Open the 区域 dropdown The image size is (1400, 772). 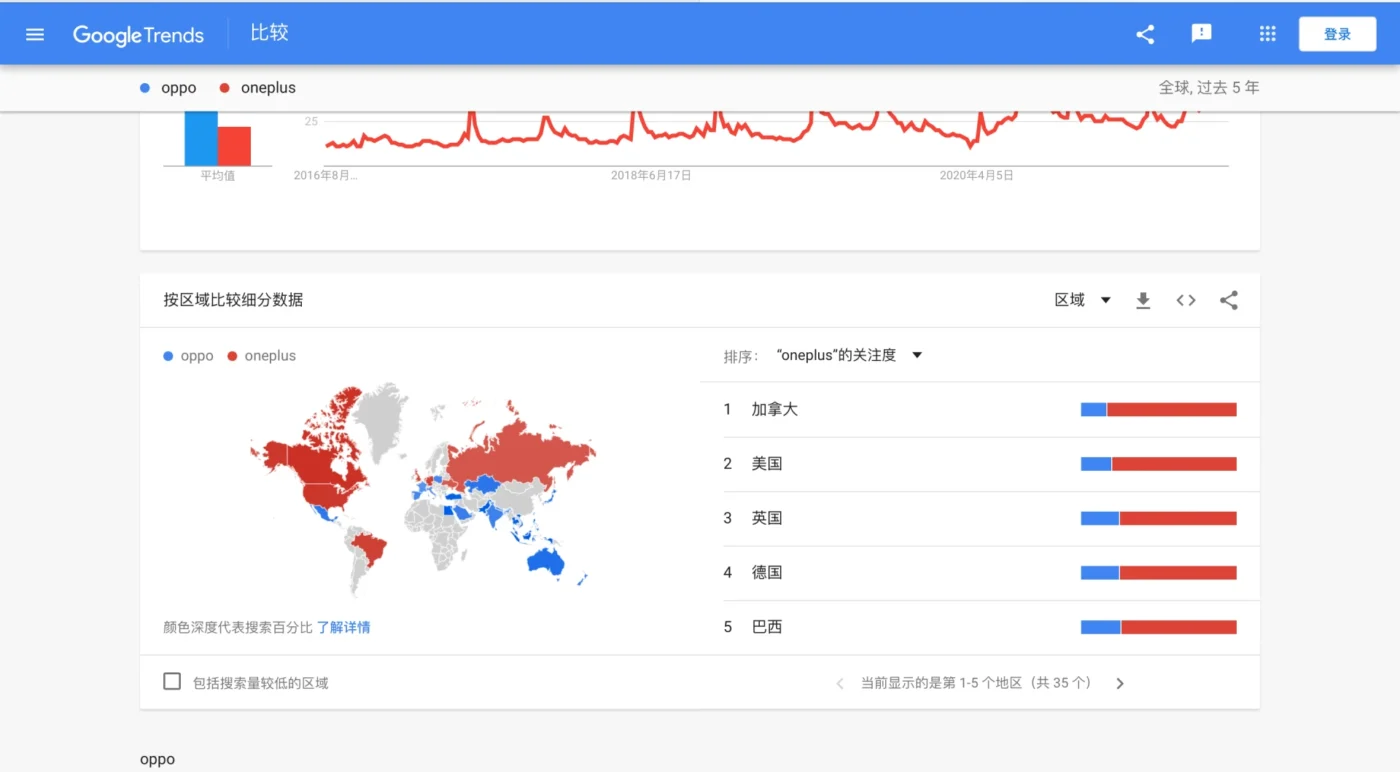coord(1083,300)
